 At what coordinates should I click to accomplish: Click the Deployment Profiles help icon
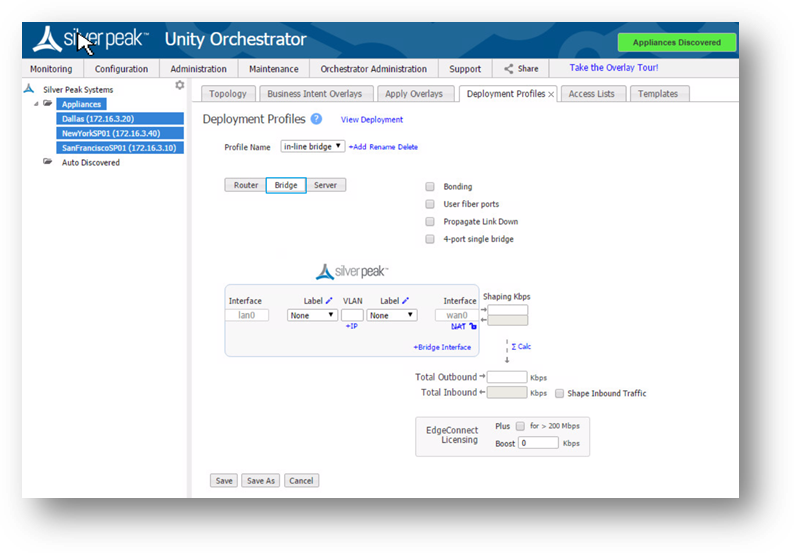316,119
